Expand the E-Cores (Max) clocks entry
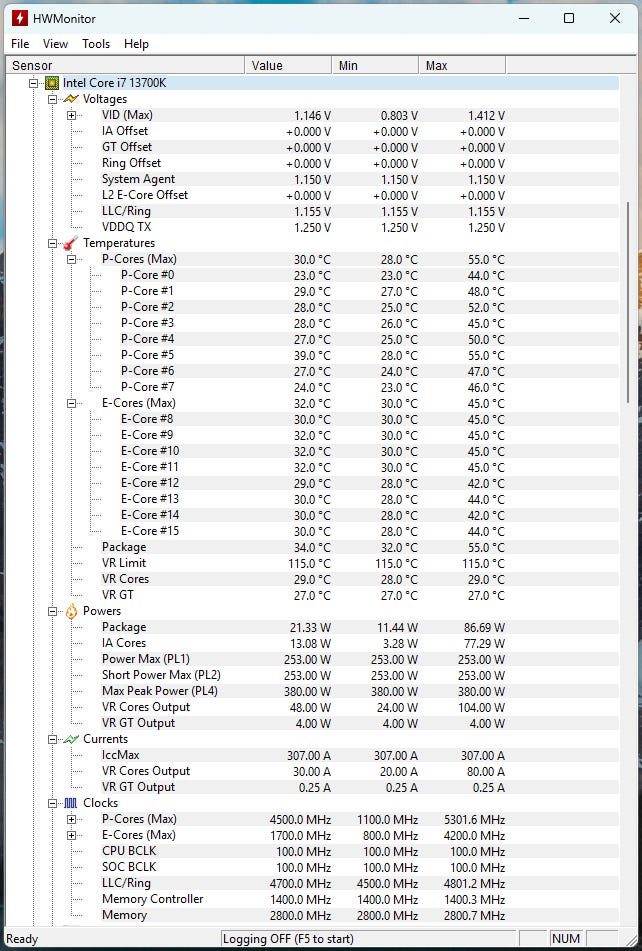This screenshot has width=642, height=951. 72,835
